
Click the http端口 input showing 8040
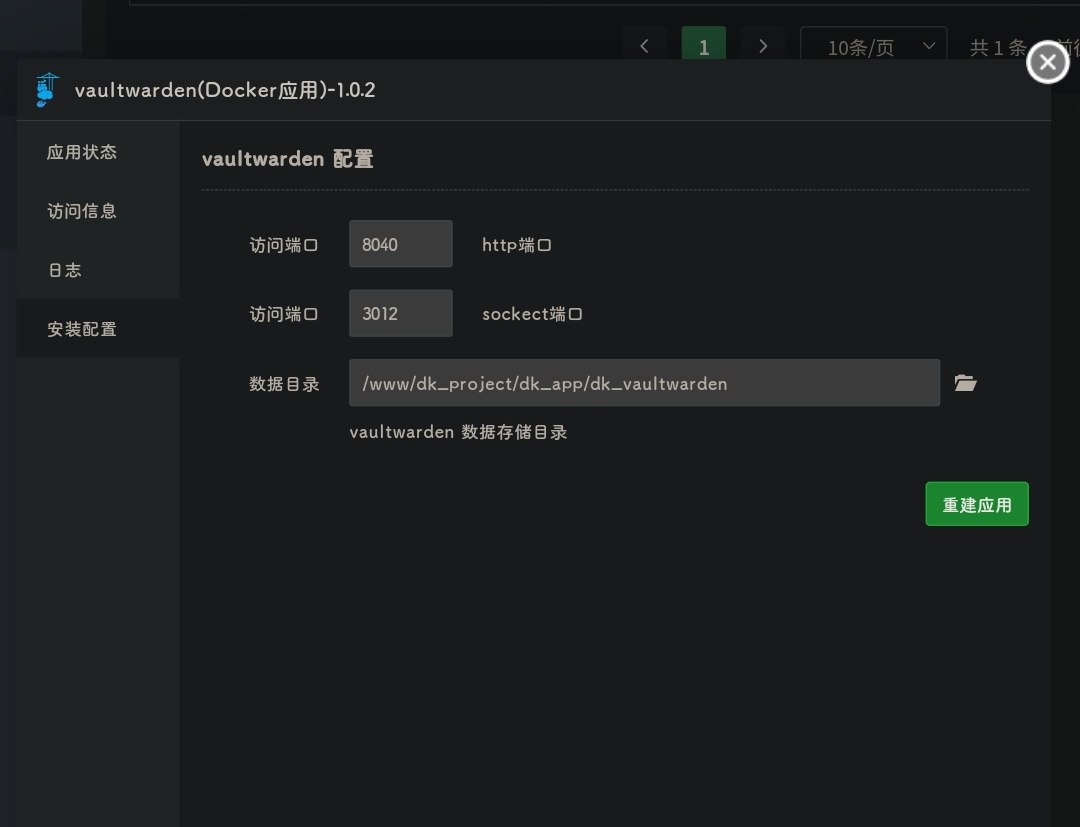click(400, 243)
